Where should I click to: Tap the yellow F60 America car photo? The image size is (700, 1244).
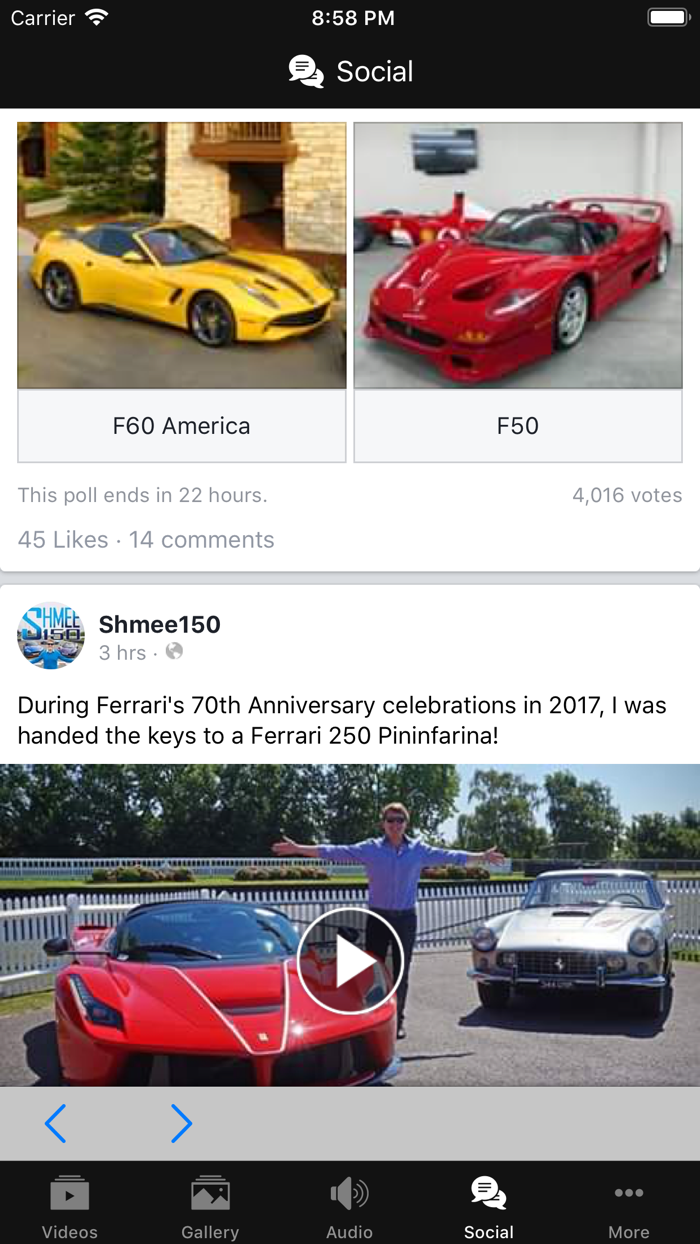181,255
